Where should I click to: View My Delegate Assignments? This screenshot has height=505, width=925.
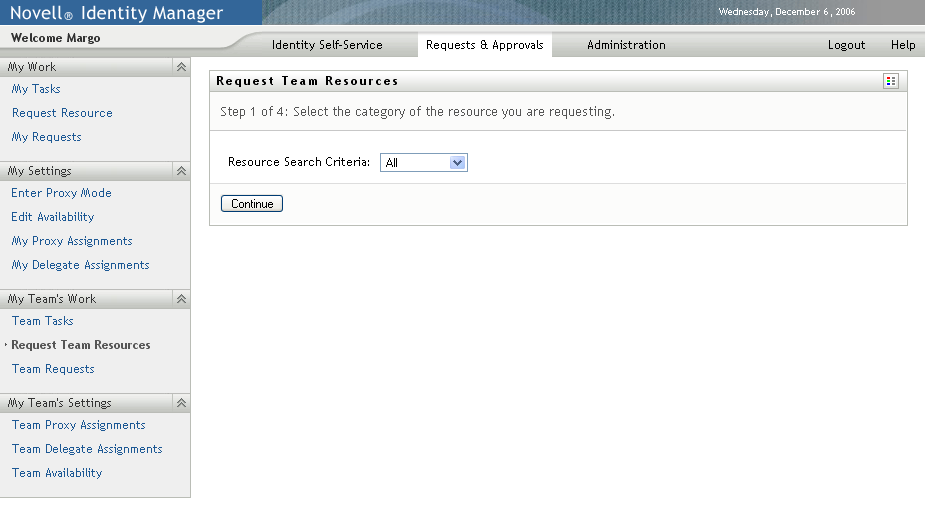coord(80,265)
